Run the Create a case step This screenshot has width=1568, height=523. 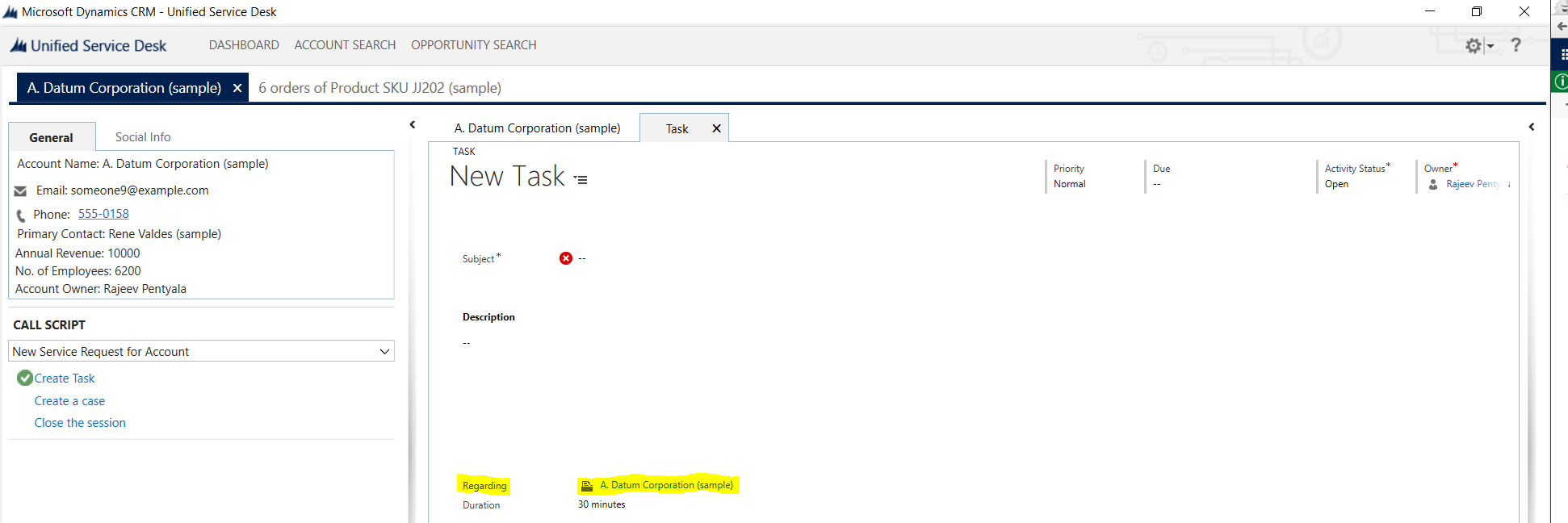point(69,401)
